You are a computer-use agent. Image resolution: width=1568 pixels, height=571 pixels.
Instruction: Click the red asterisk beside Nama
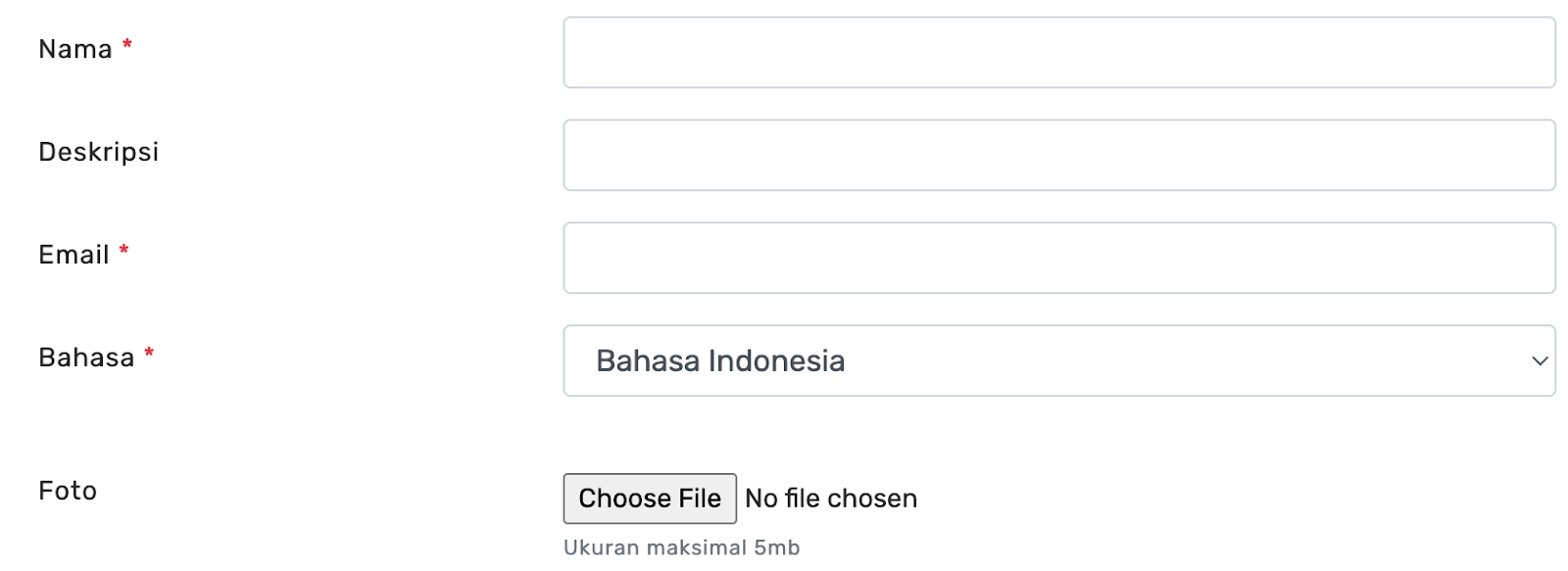127,45
